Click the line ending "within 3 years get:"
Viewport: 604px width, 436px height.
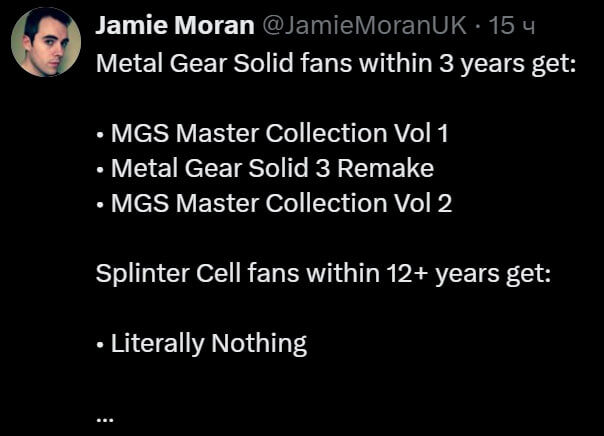(342, 62)
